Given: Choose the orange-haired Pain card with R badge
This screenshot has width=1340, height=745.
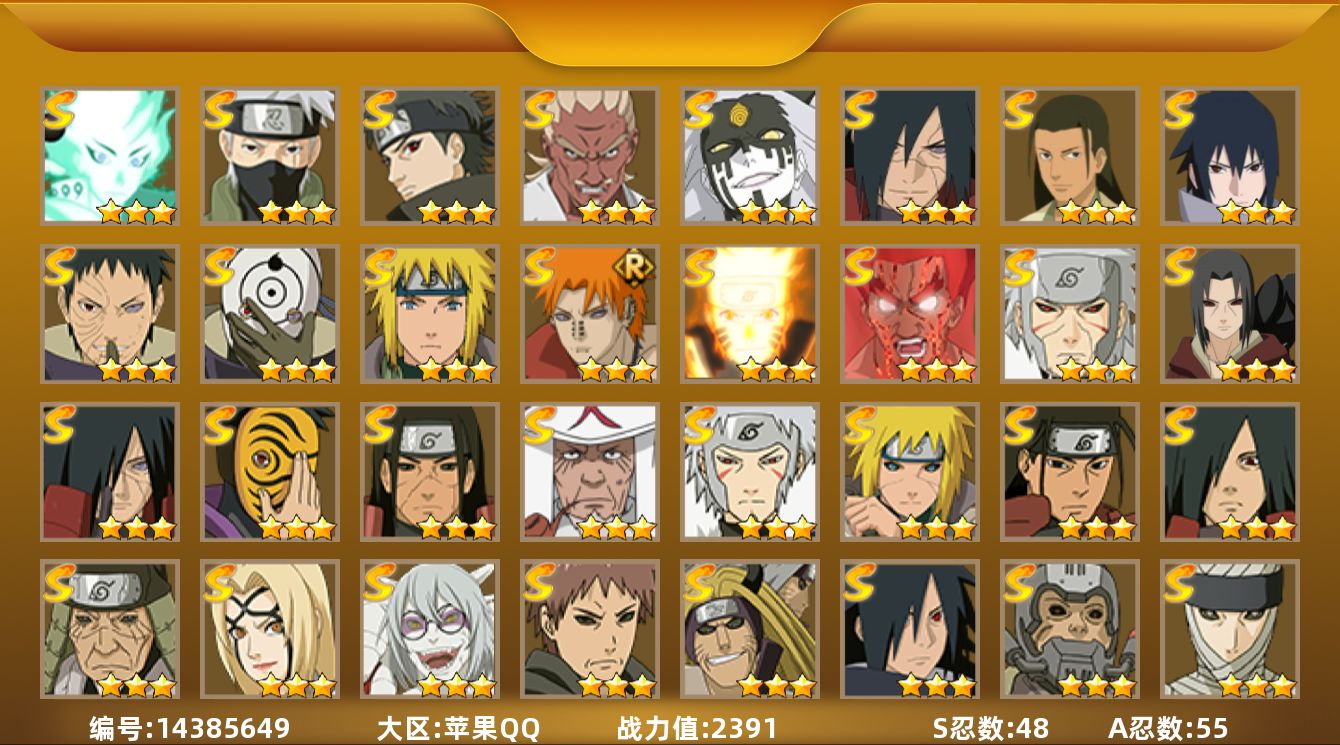Looking at the screenshot, I should pos(590,313).
